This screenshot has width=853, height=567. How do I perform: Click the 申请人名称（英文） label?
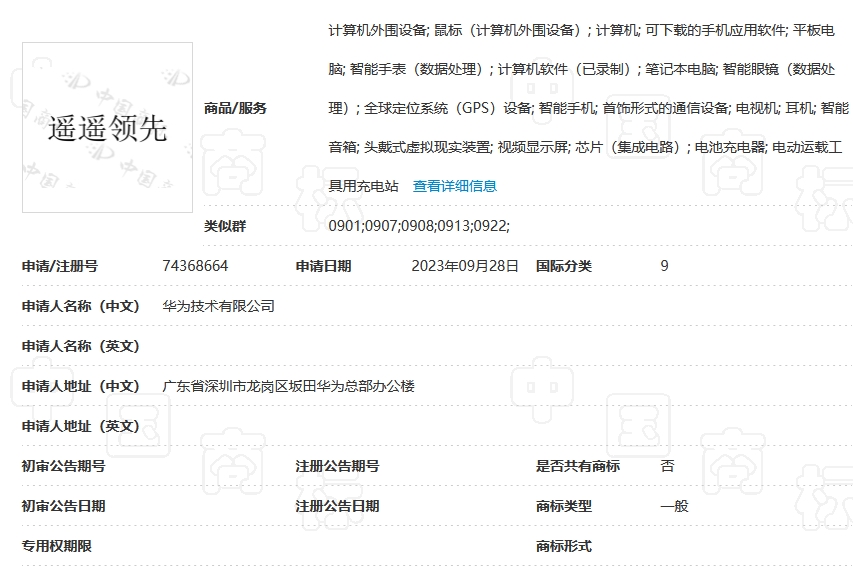pyautogui.click(x=81, y=346)
